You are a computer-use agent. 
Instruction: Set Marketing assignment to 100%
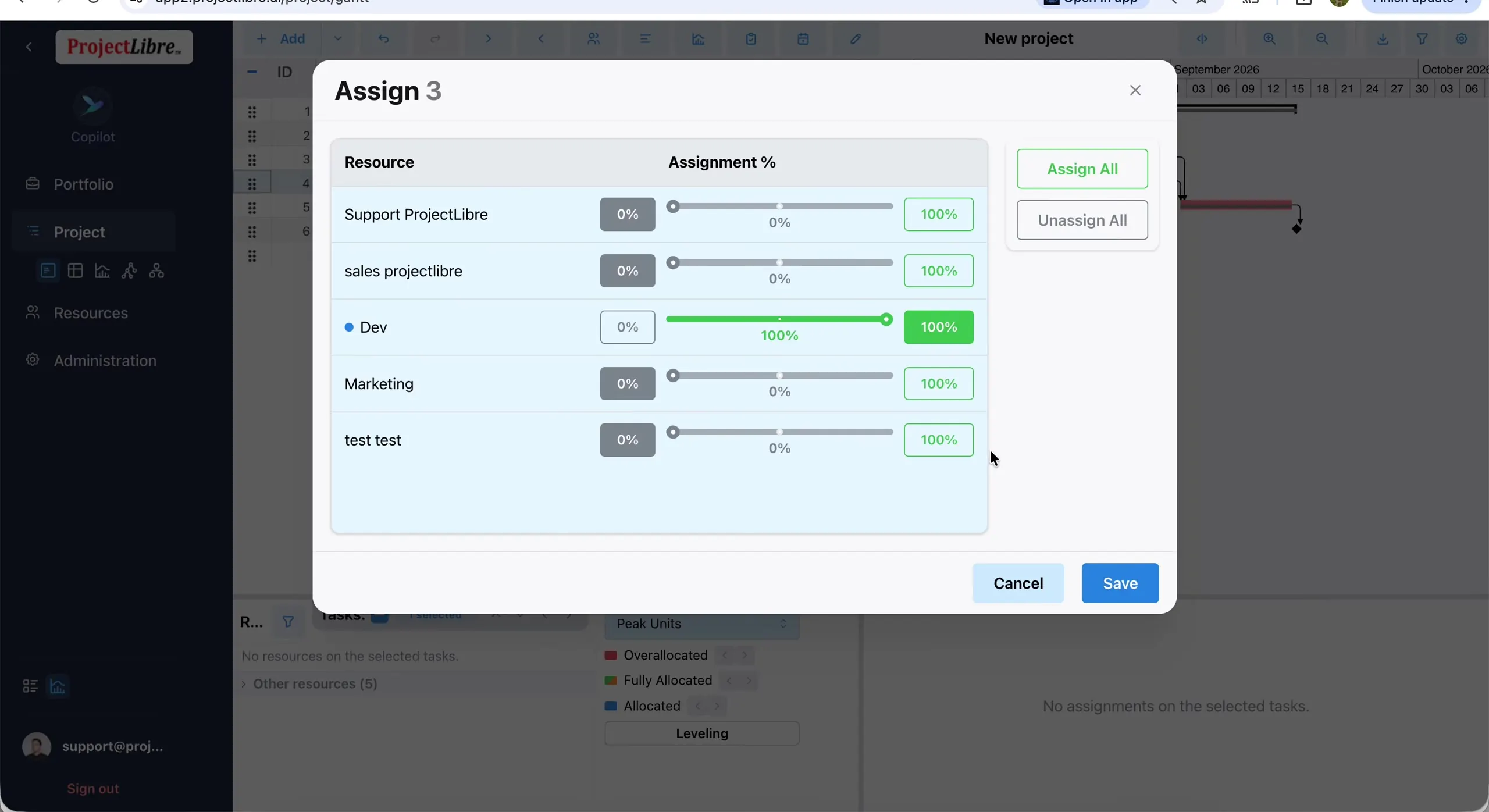(x=938, y=383)
